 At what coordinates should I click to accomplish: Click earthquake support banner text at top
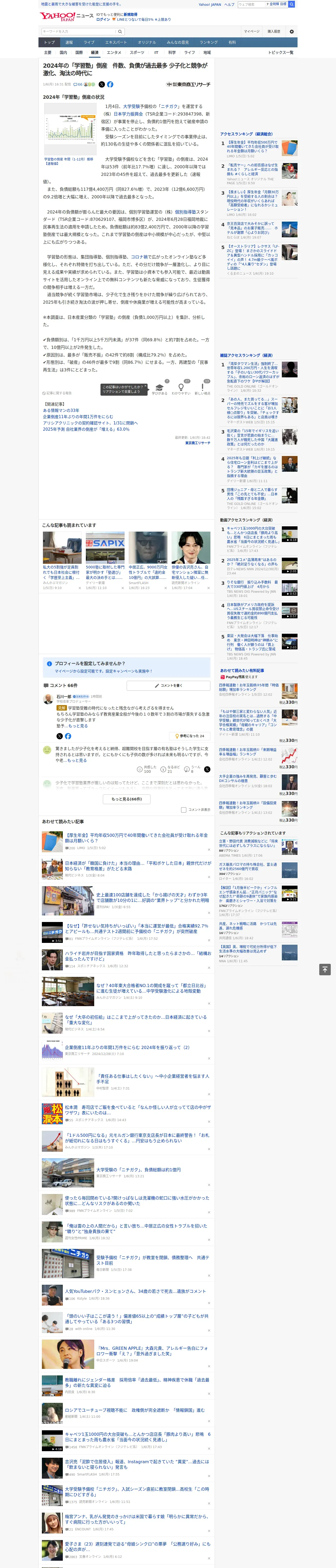tap(81, 4)
